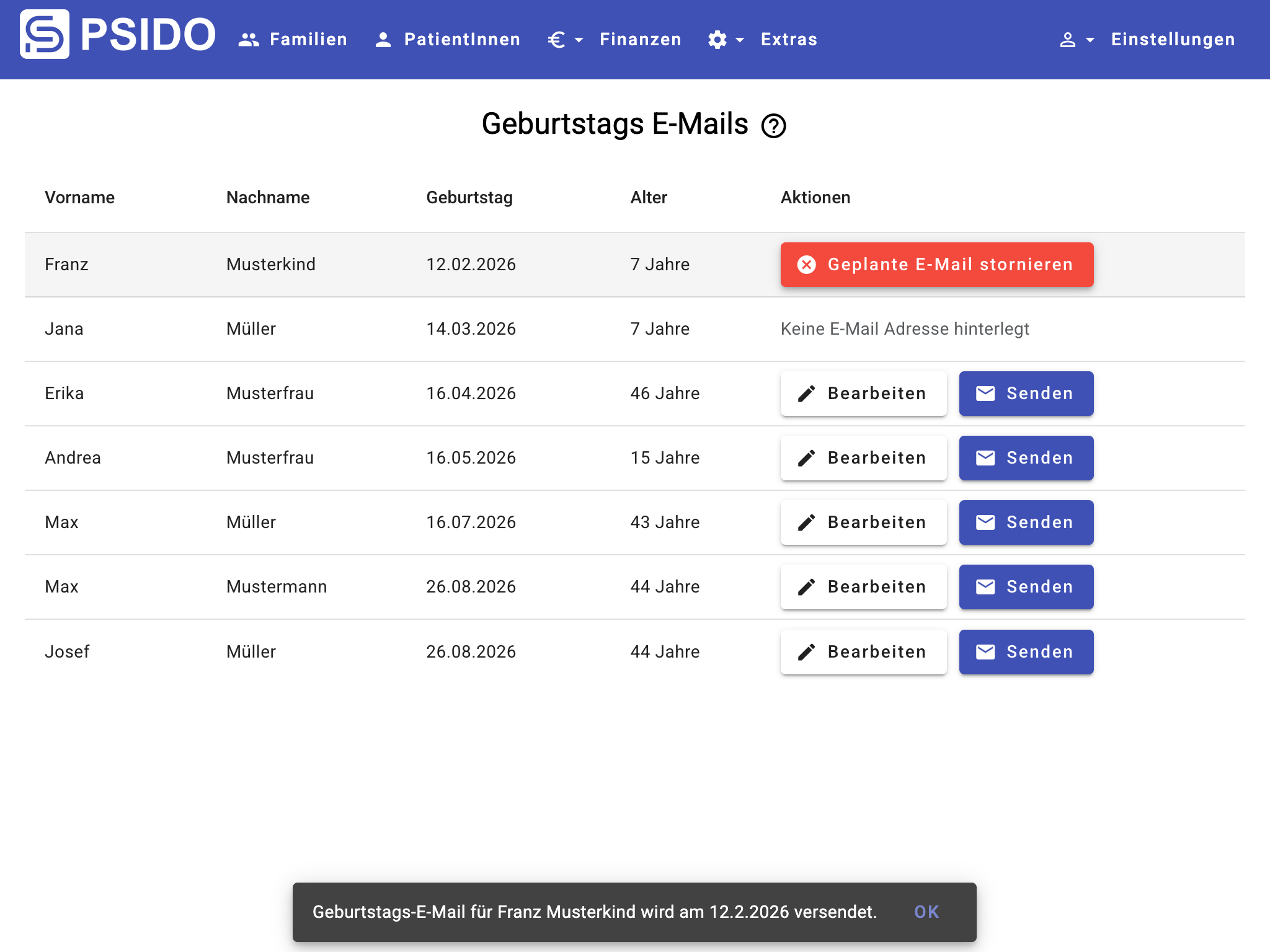Click the user account outline icon
Image resolution: width=1270 pixels, height=952 pixels.
click(x=1067, y=40)
